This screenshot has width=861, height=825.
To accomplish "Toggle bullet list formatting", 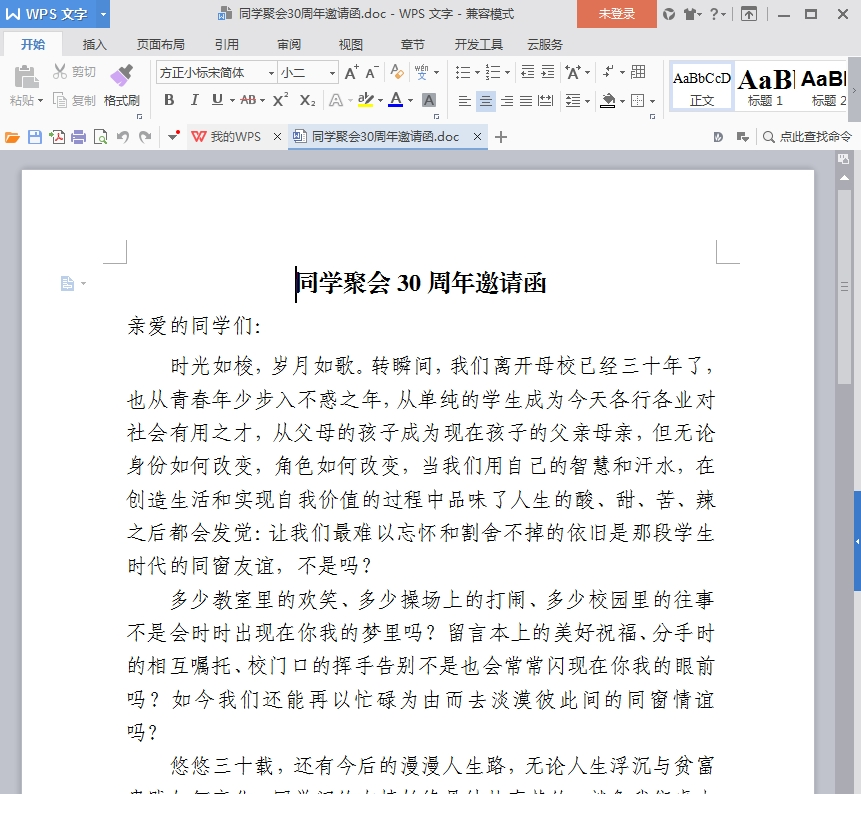I will [463, 72].
